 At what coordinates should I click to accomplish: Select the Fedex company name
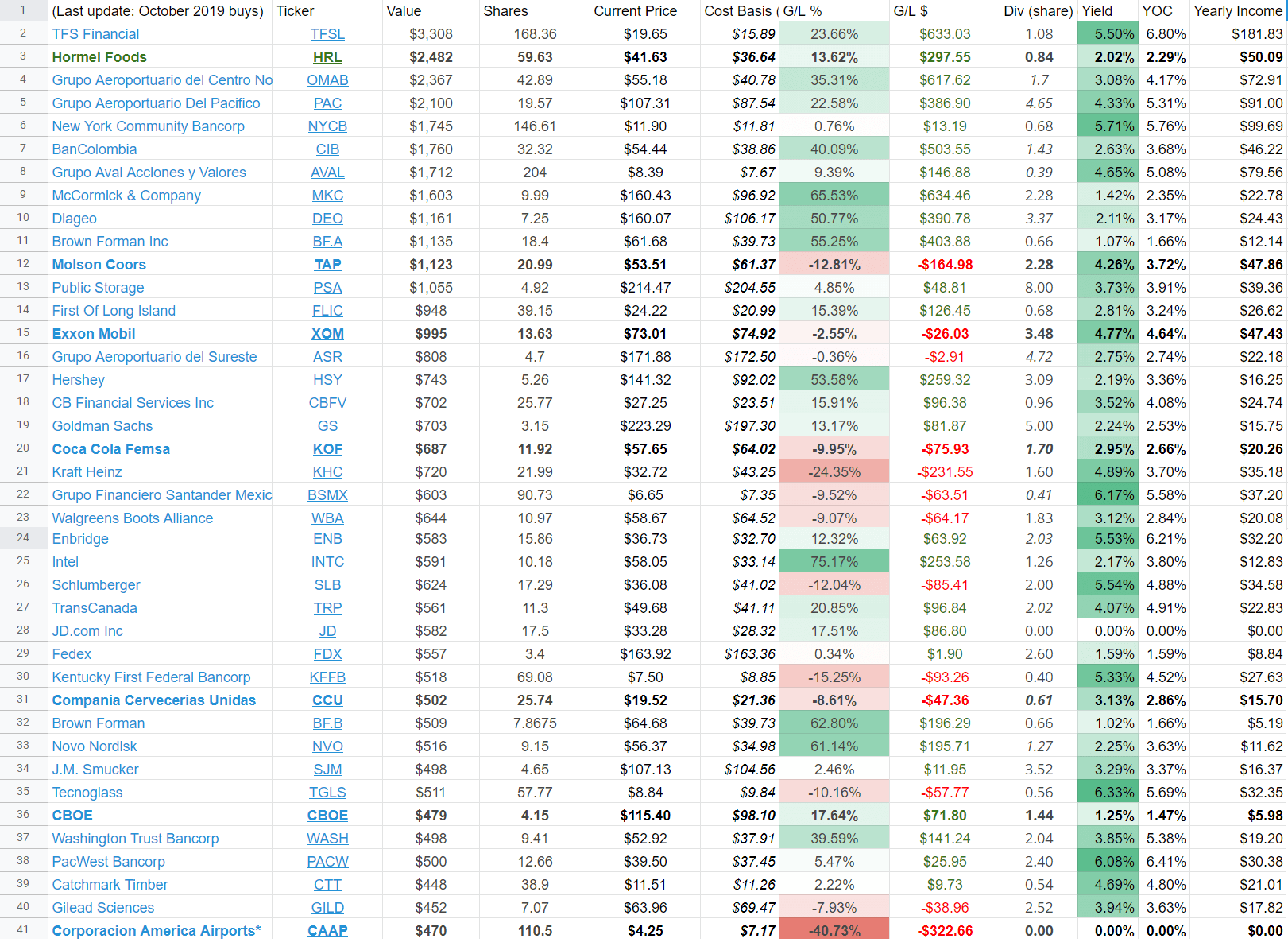coord(72,654)
